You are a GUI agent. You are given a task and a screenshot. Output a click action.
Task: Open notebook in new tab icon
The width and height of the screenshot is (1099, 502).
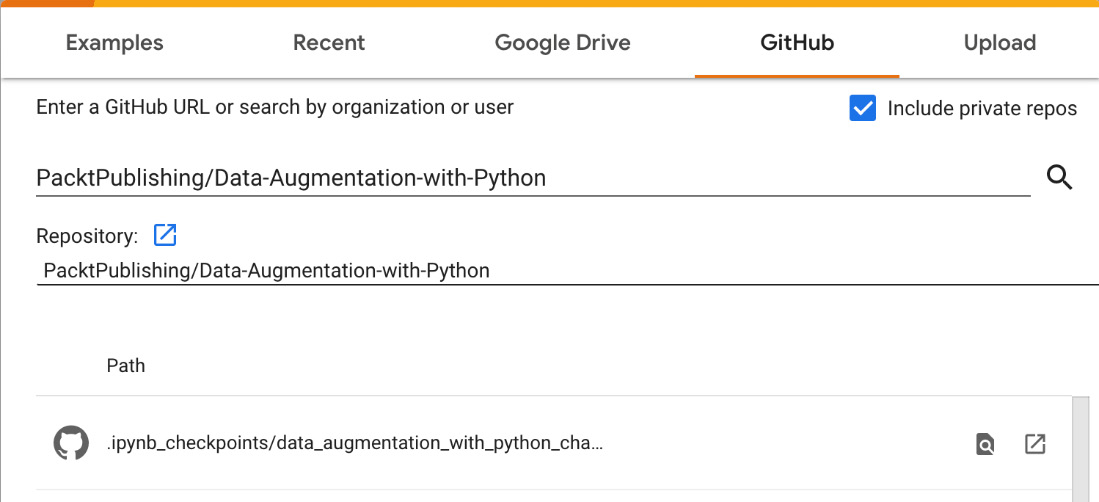tap(1035, 444)
